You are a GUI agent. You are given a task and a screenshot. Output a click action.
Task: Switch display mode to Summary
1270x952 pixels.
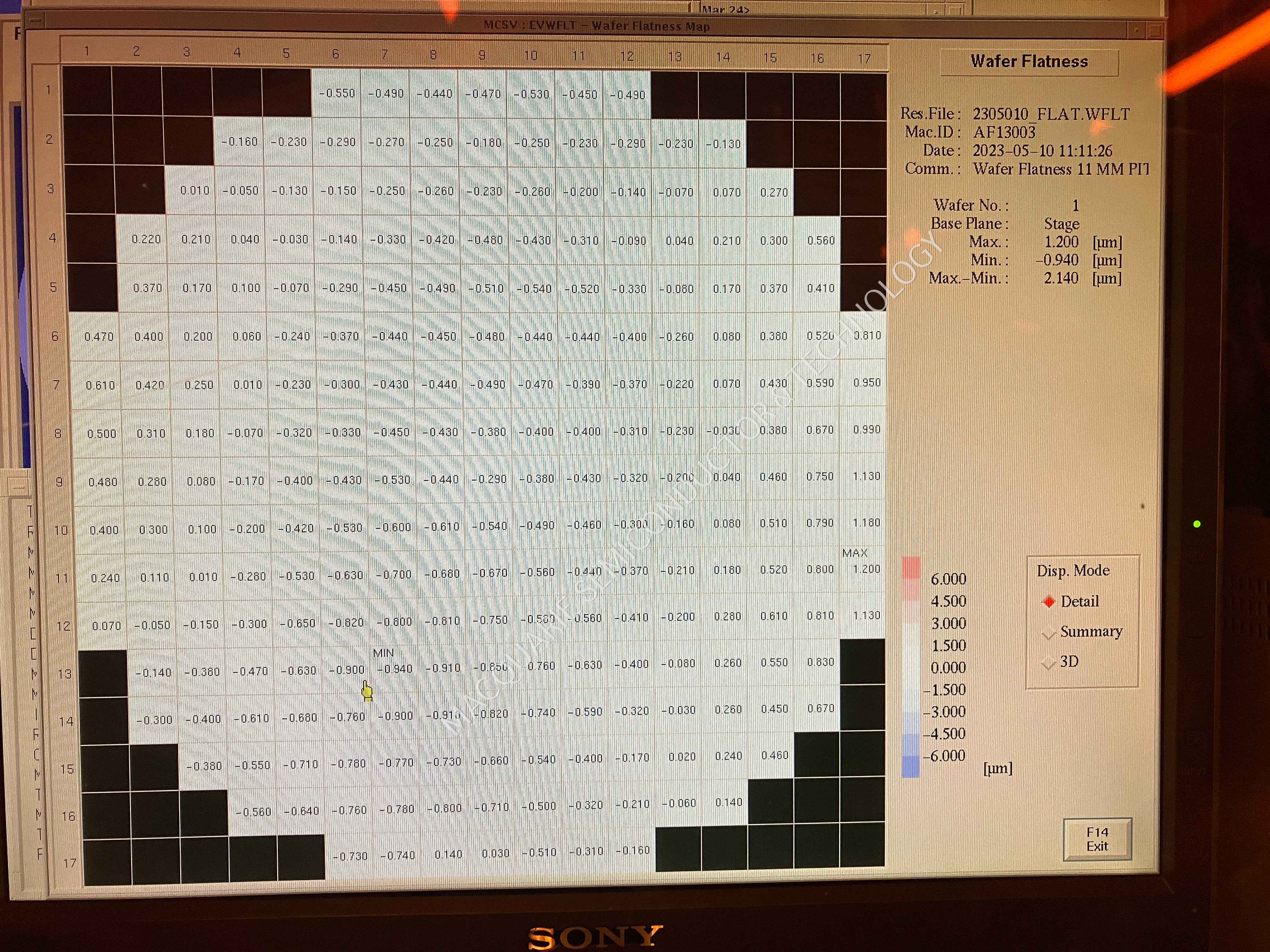1049,632
